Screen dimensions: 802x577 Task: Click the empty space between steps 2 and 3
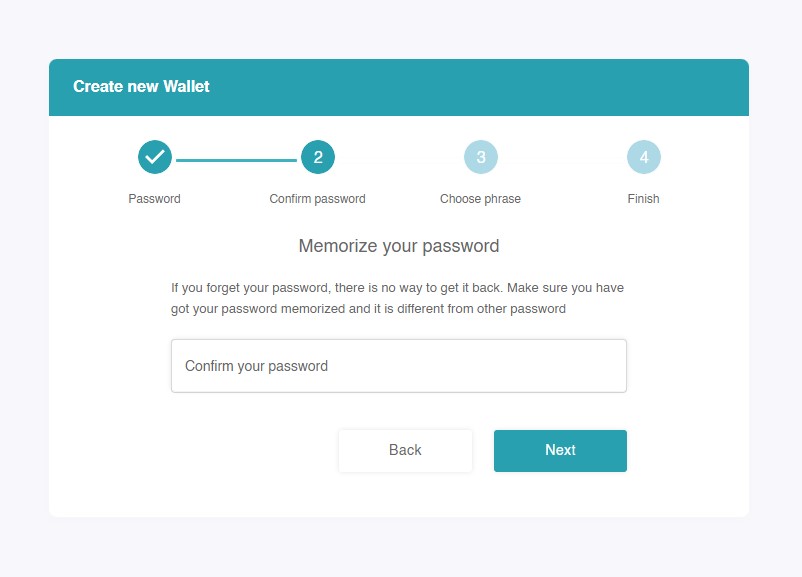(400, 157)
